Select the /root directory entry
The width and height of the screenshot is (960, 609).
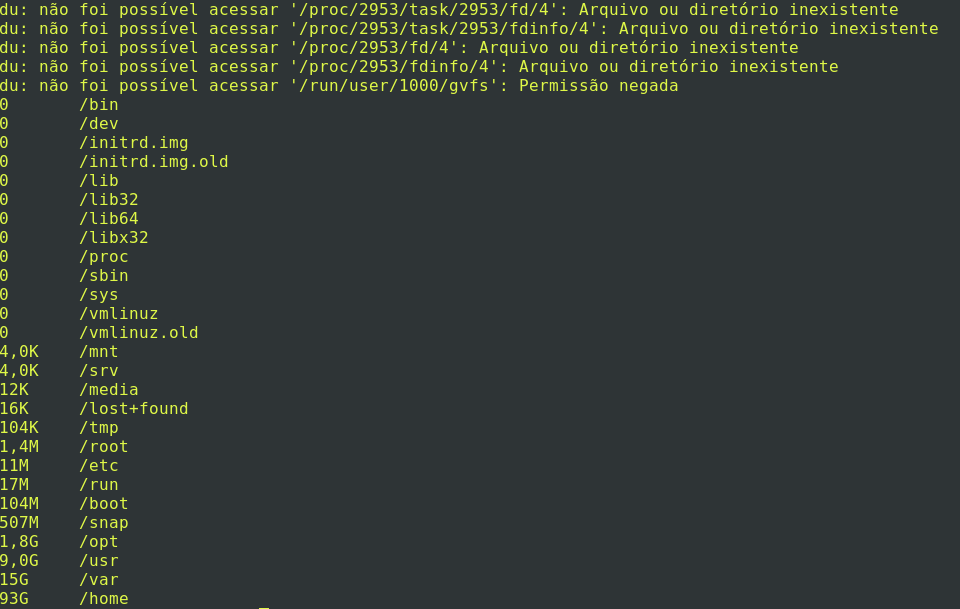pos(104,447)
